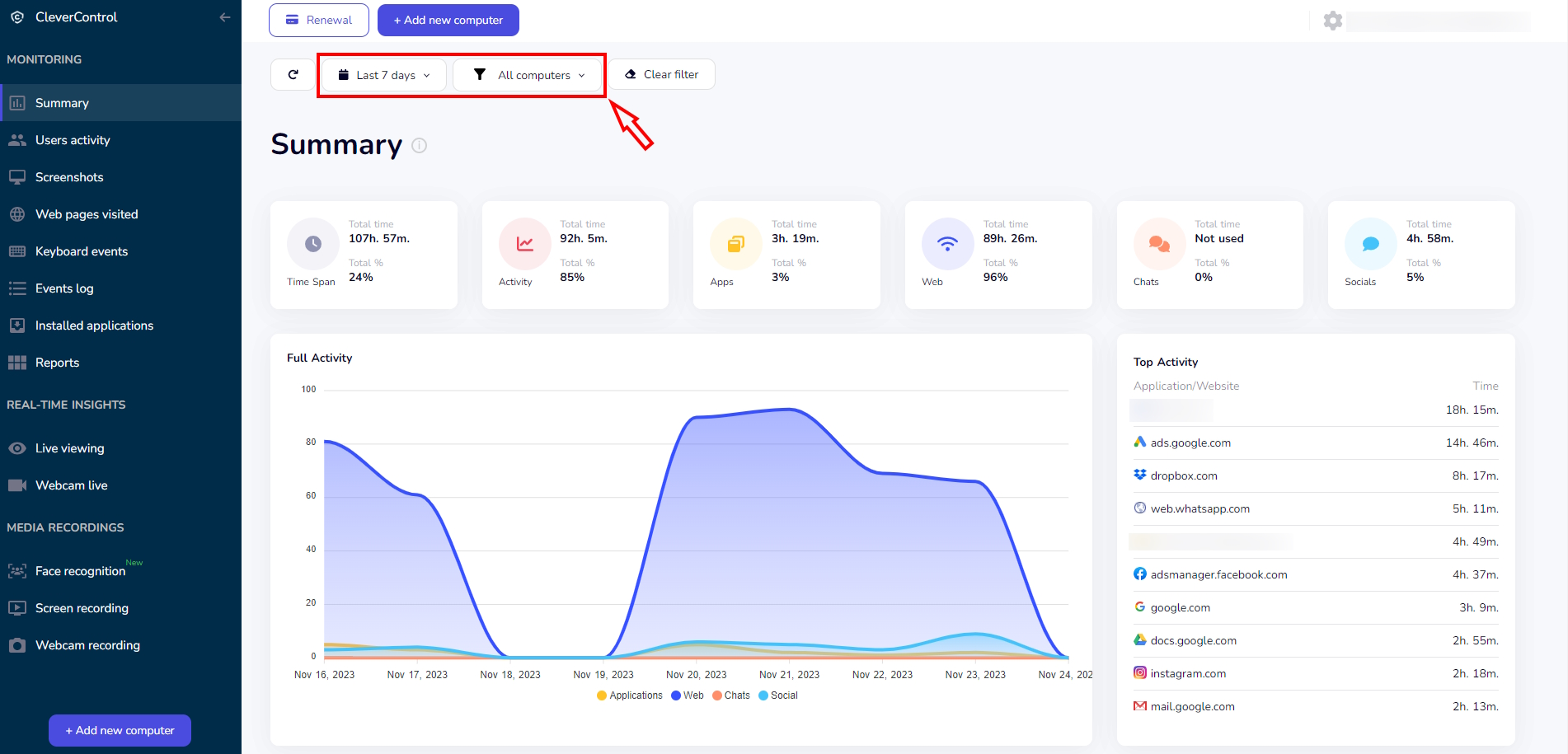This screenshot has height=754, width=1568.
Task: Toggle the Web series in chart legend
Action: [687, 695]
